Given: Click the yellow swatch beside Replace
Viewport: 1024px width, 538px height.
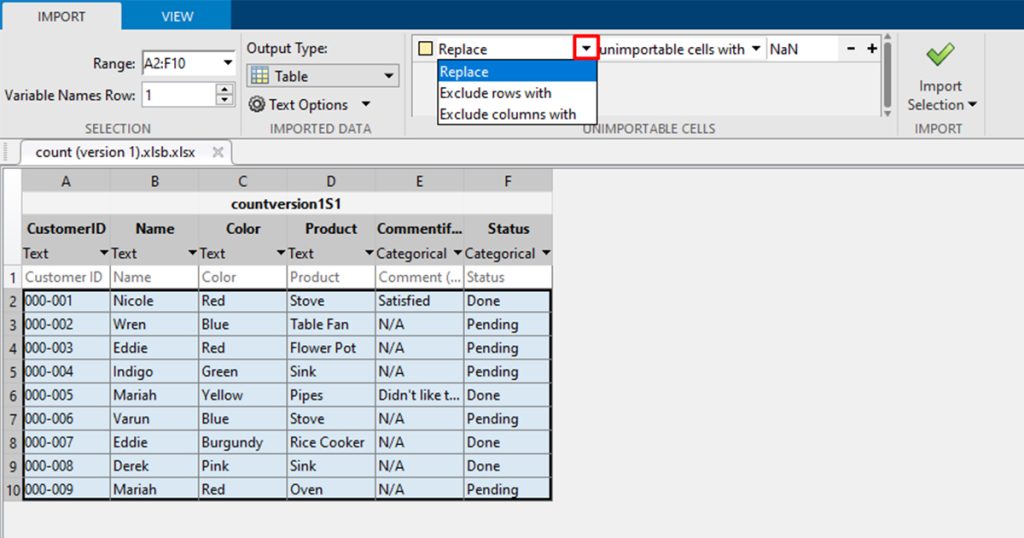Looking at the screenshot, I should coord(425,49).
